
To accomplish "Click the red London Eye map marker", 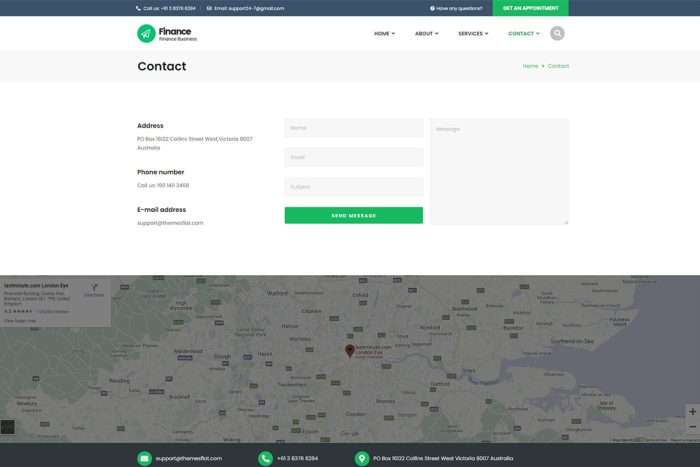I will pos(350,350).
